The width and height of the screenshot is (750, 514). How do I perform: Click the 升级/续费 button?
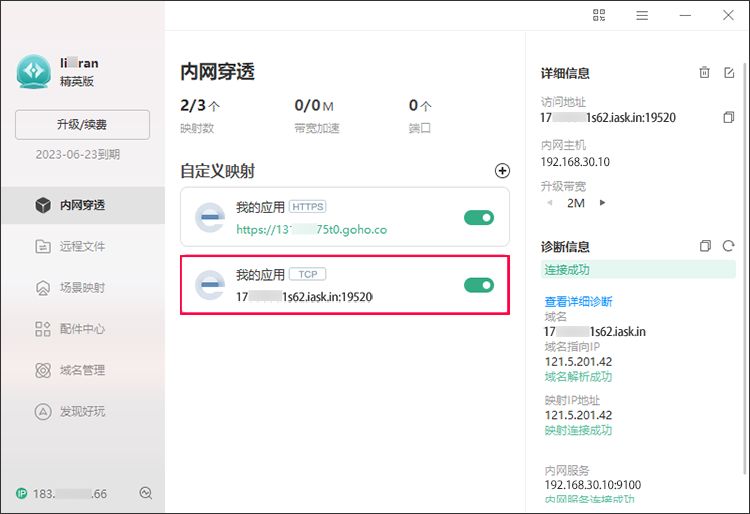click(82, 125)
